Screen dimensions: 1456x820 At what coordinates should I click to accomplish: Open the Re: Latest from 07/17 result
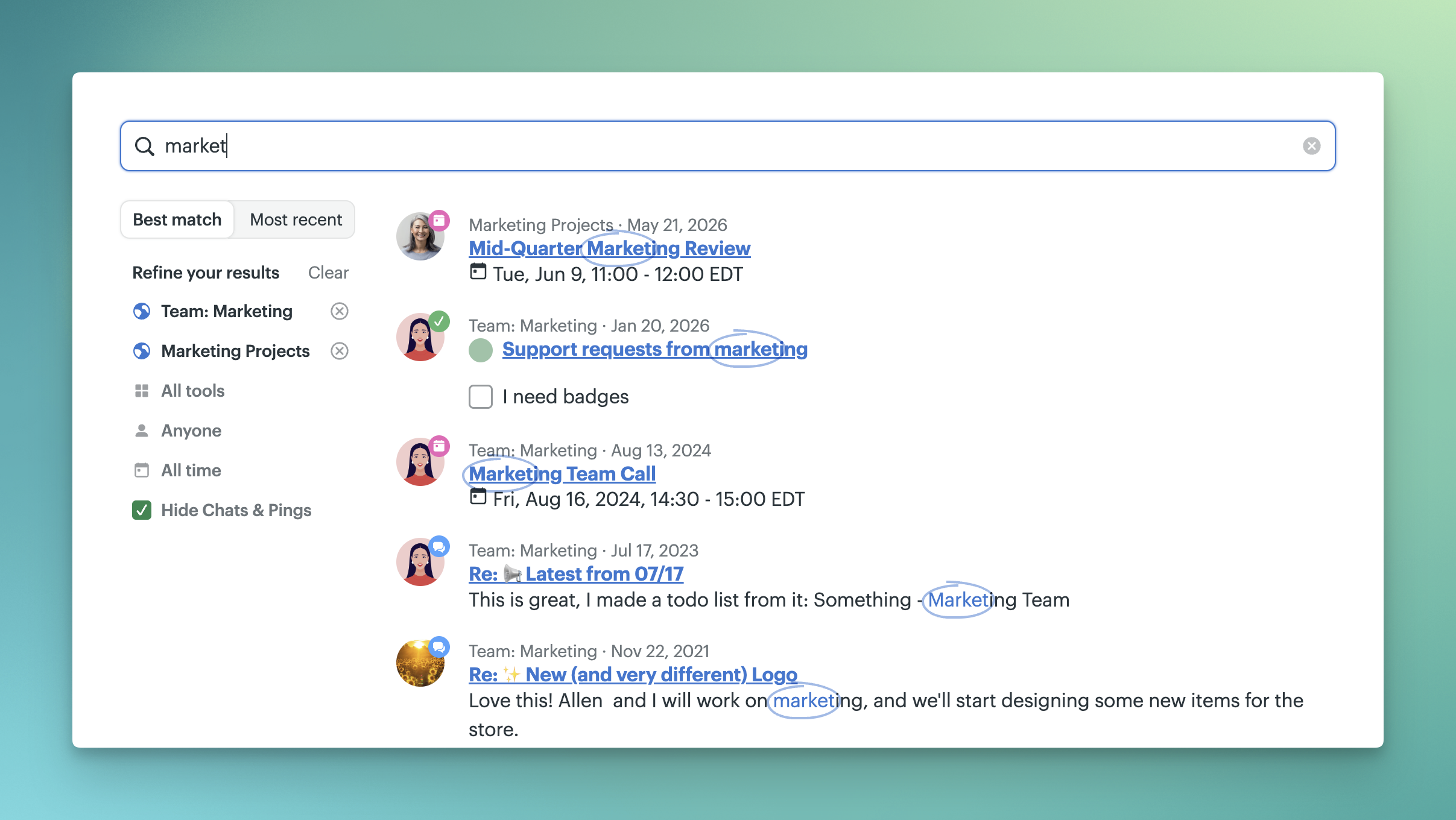pyautogui.click(x=576, y=573)
